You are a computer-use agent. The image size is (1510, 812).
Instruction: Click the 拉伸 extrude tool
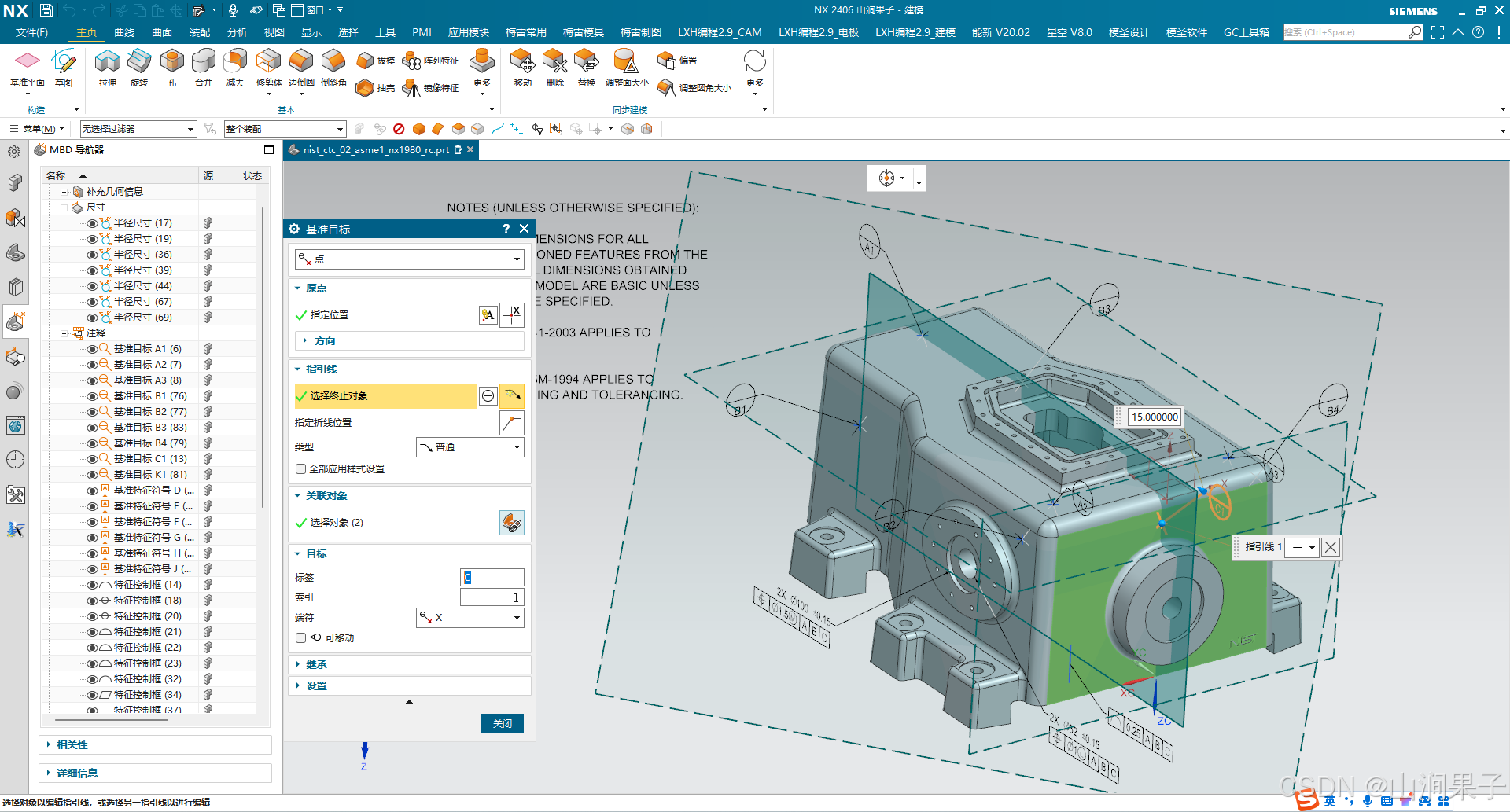click(108, 68)
